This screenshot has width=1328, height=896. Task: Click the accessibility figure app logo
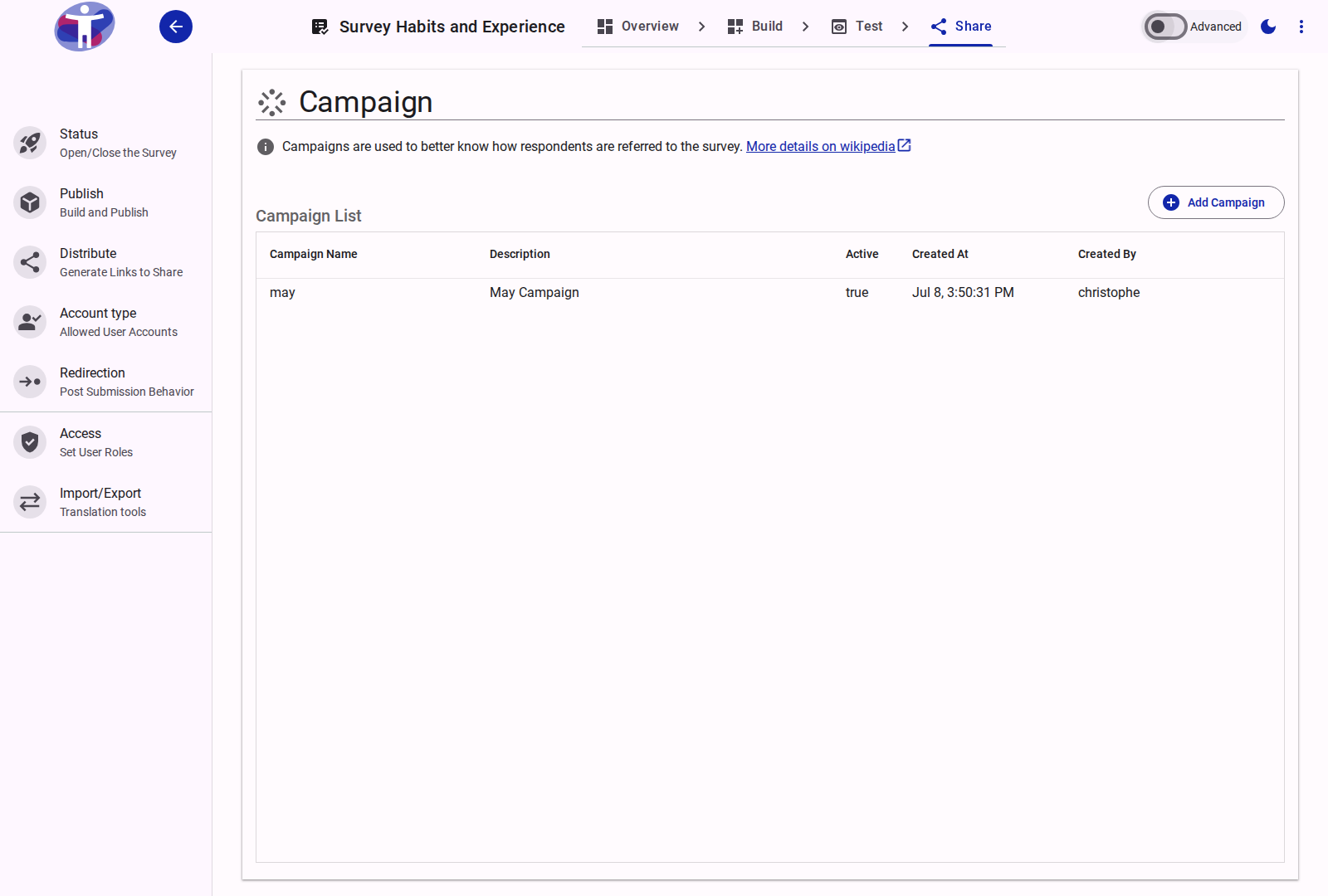click(85, 27)
